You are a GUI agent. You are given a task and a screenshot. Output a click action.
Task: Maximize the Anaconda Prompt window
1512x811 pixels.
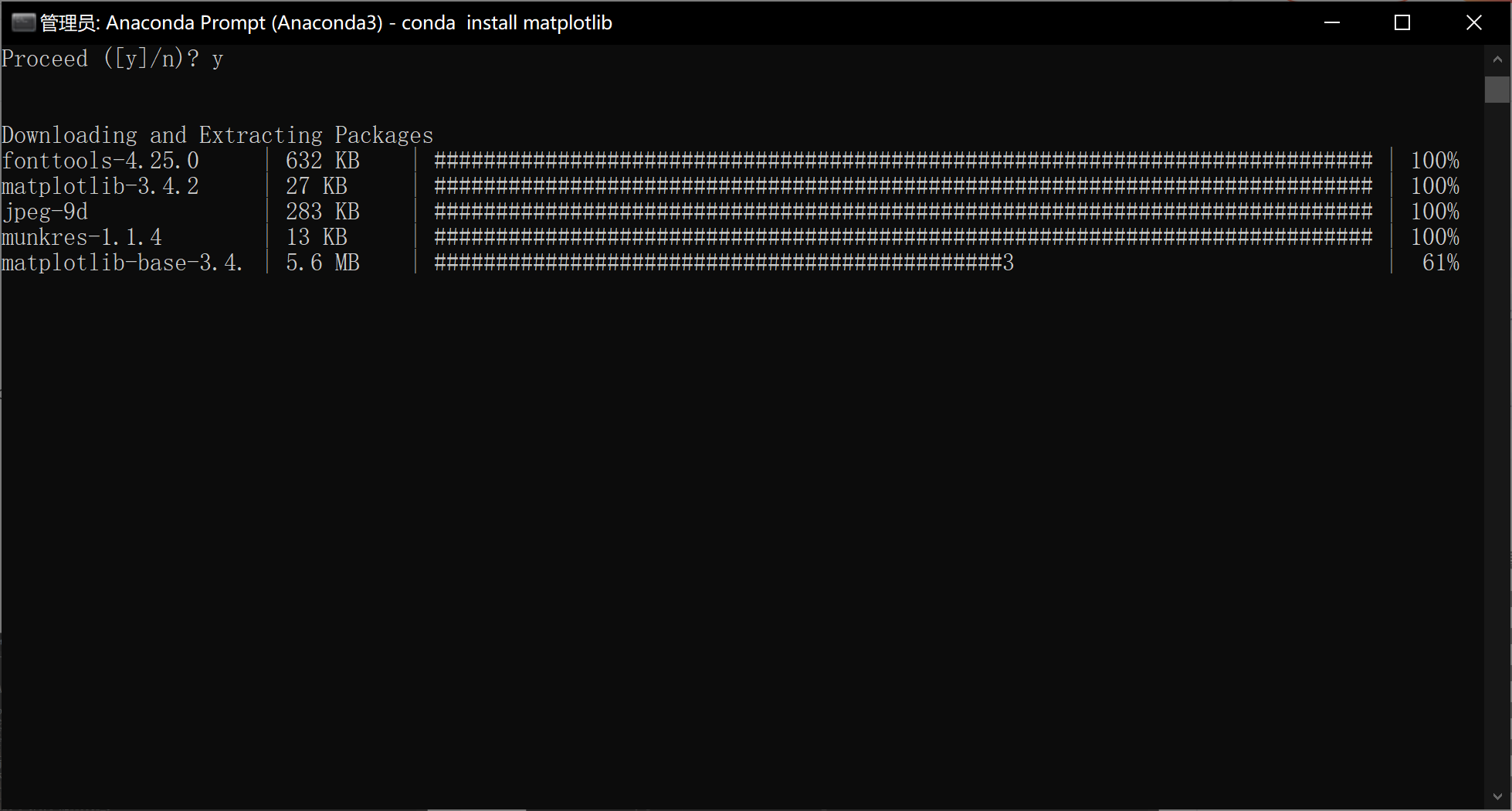[x=1402, y=22]
